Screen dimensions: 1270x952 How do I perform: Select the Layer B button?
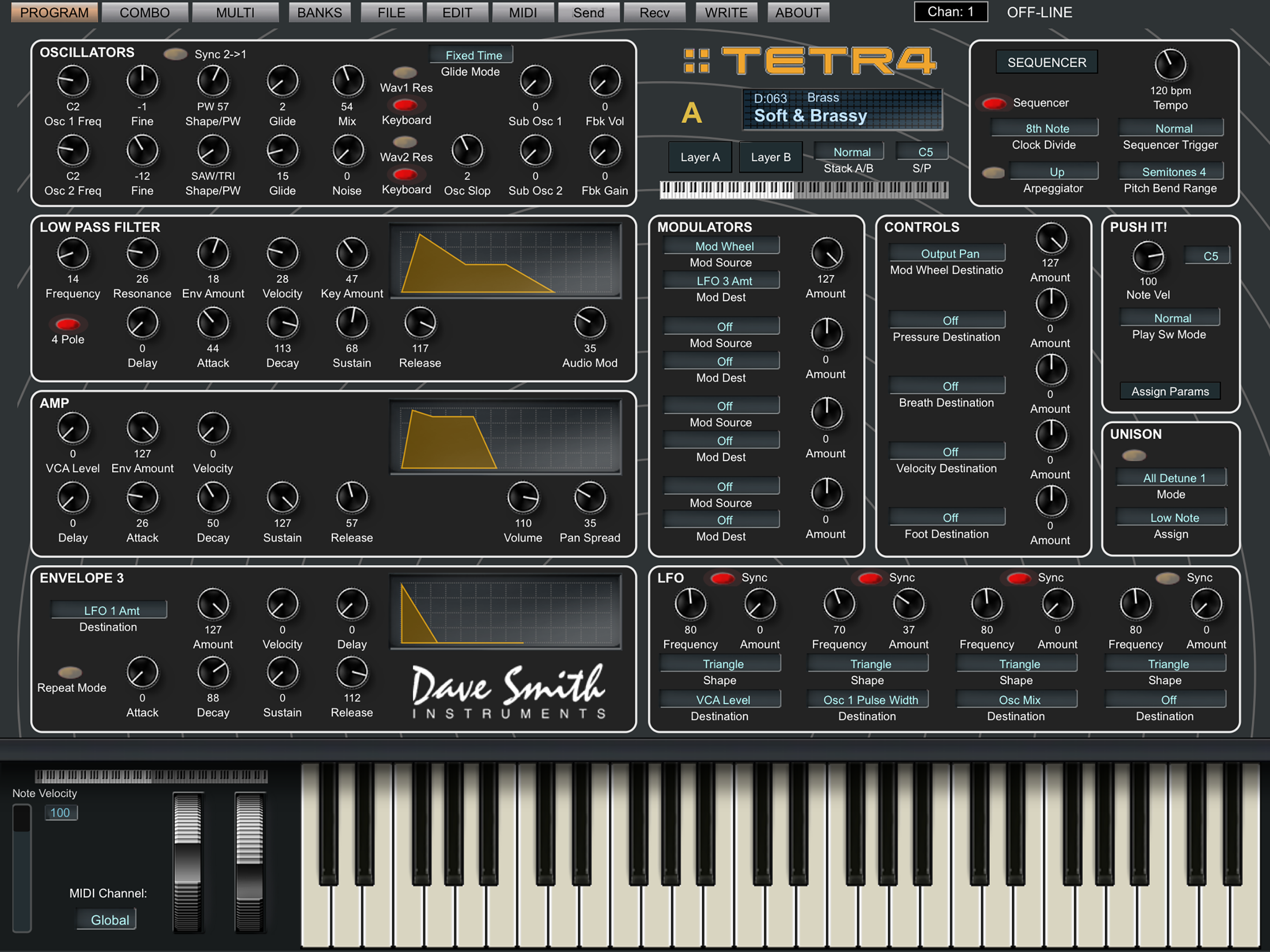coord(770,157)
